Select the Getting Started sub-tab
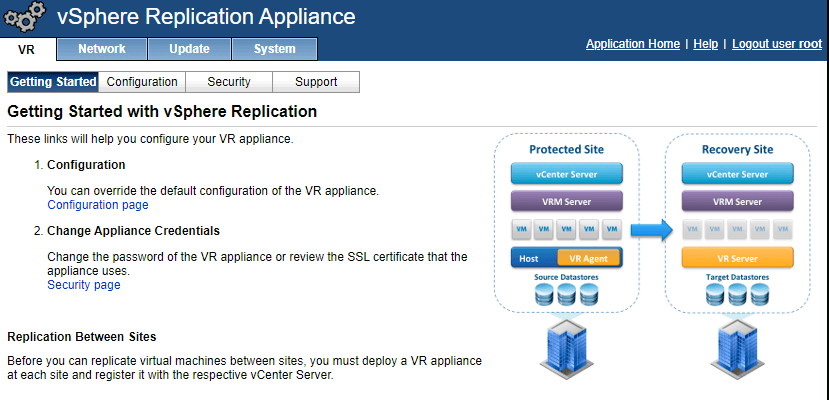Image resolution: width=829 pixels, height=400 pixels. tap(53, 82)
